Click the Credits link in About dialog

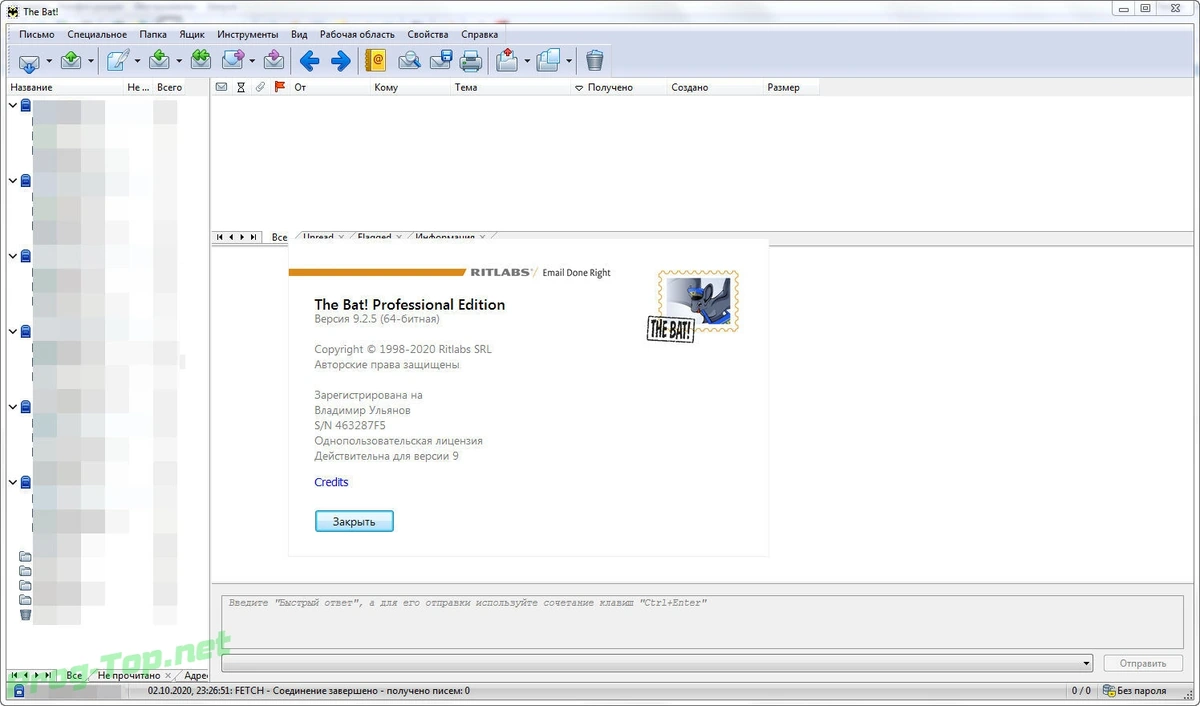point(331,482)
